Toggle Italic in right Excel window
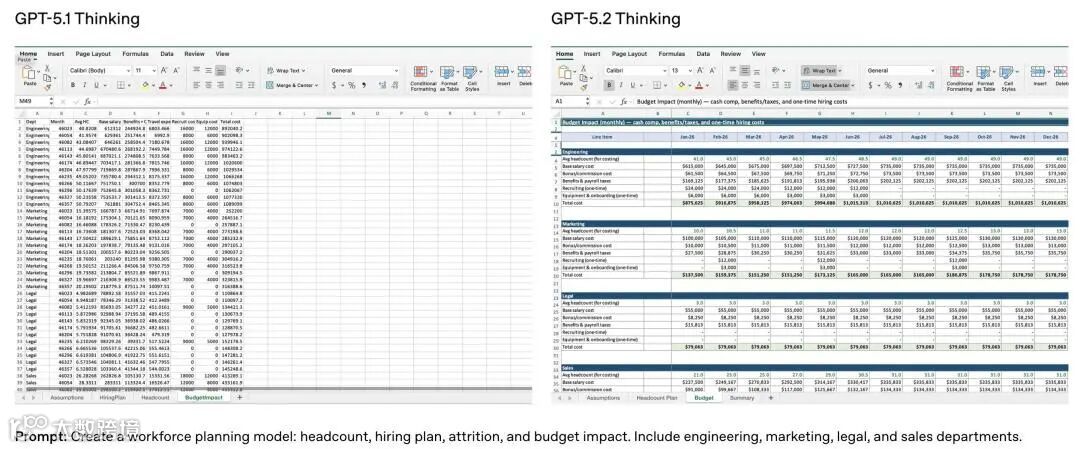 (621, 85)
